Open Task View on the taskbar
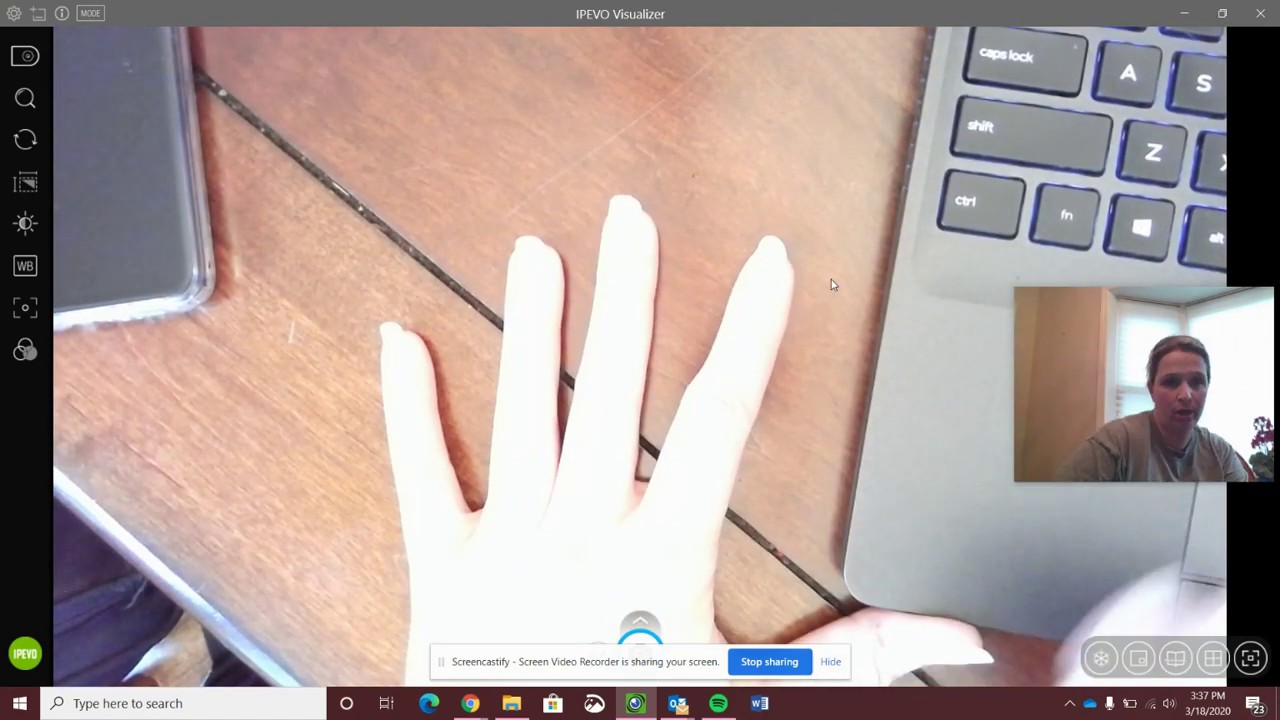 pyautogui.click(x=386, y=703)
